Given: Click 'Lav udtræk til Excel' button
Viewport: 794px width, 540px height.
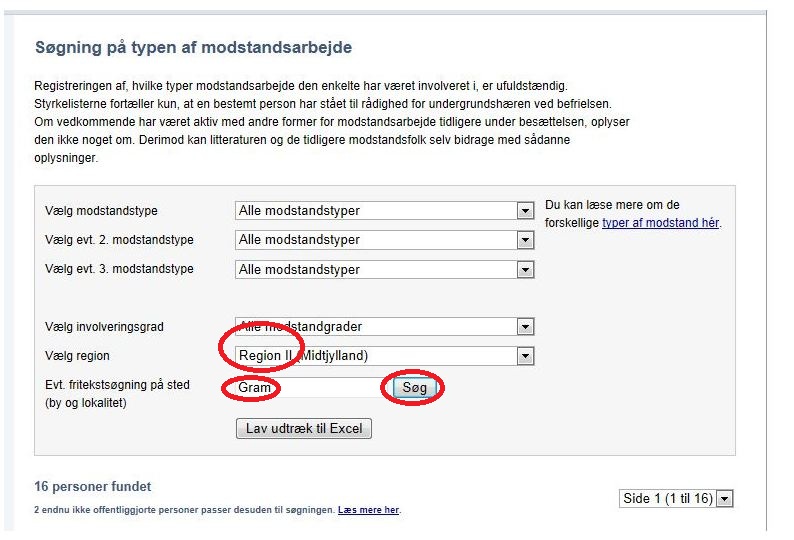Looking at the screenshot, I should [x=304, y=429].
